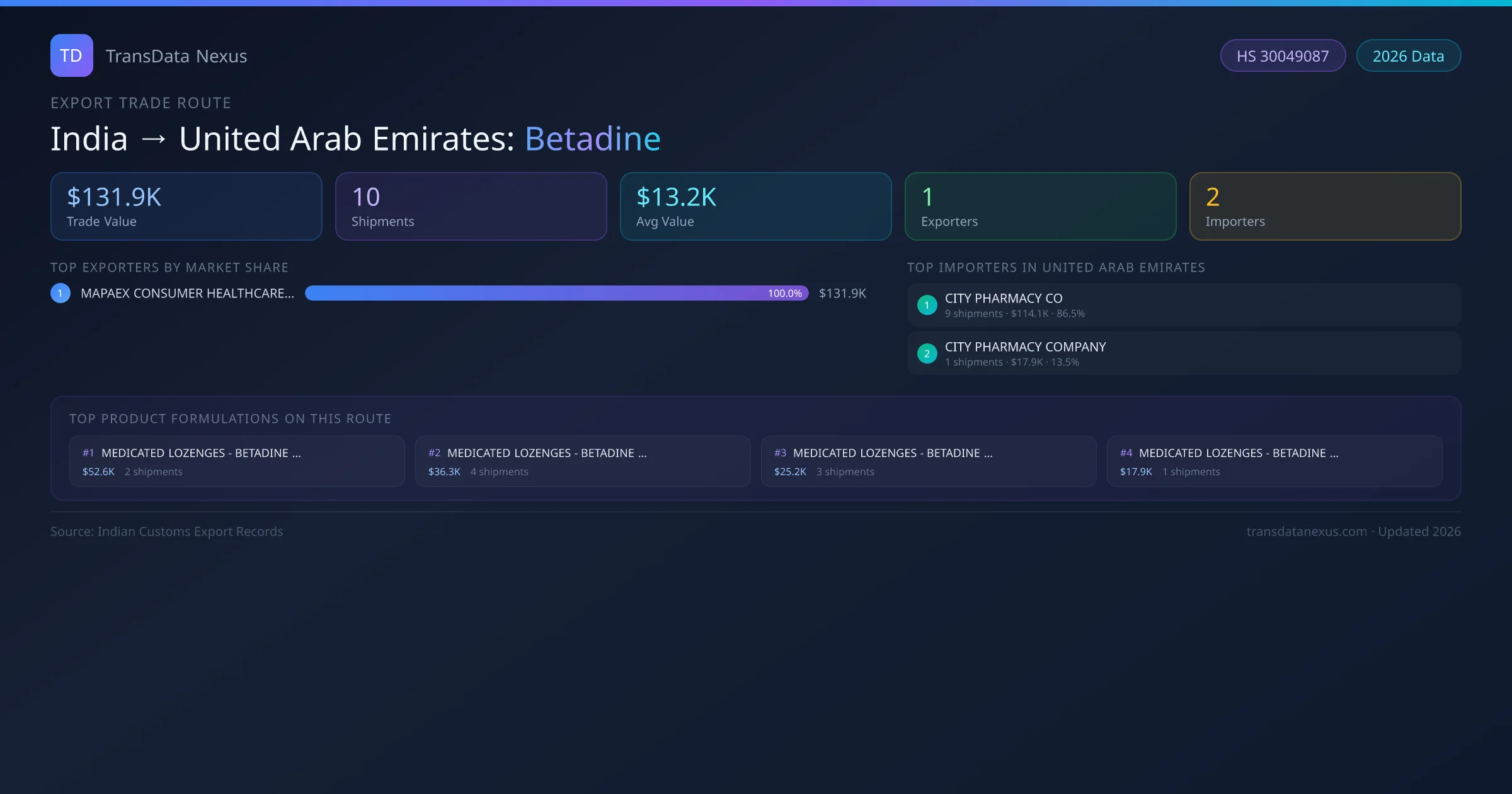Select #1 formulation card worth $52.6K
The width and height of the screenshot is (1512, 794).
(x=237, y=461)
